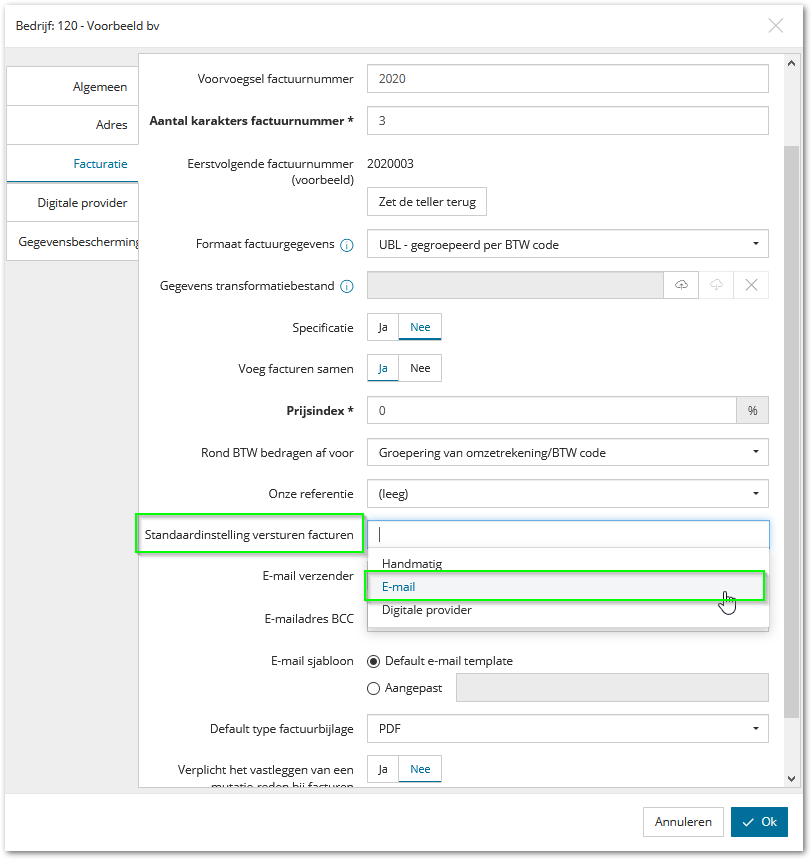Open Onze referentie dropdown
This screenshot has width=812, height=860.
pos(568,494)
